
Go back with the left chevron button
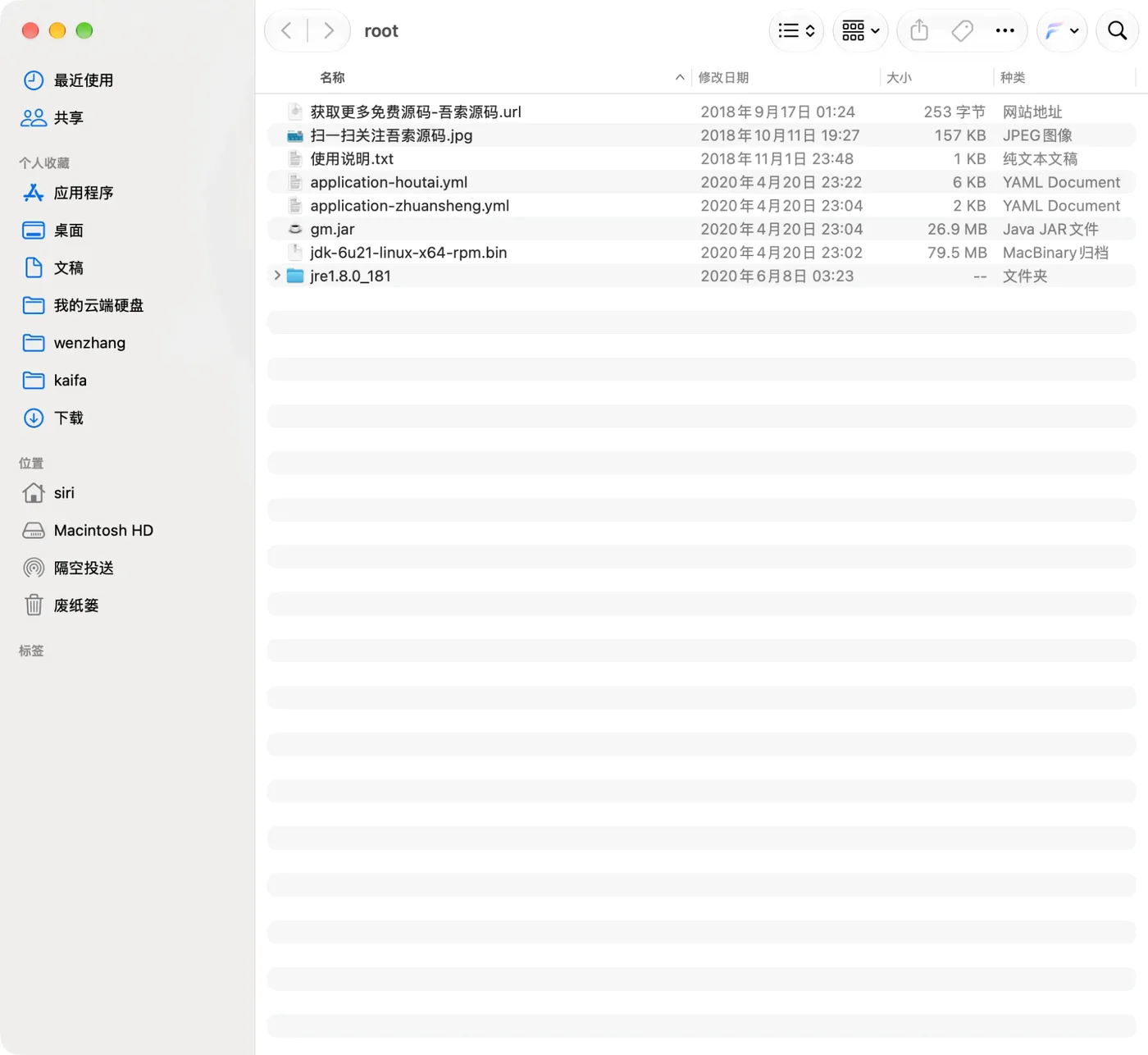click(x=286, y=31)
